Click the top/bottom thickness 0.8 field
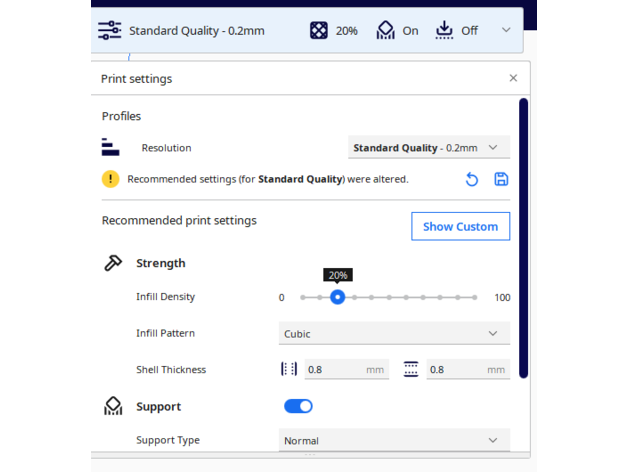The height and width of the screenshot is (472, 628). point(467,370)
